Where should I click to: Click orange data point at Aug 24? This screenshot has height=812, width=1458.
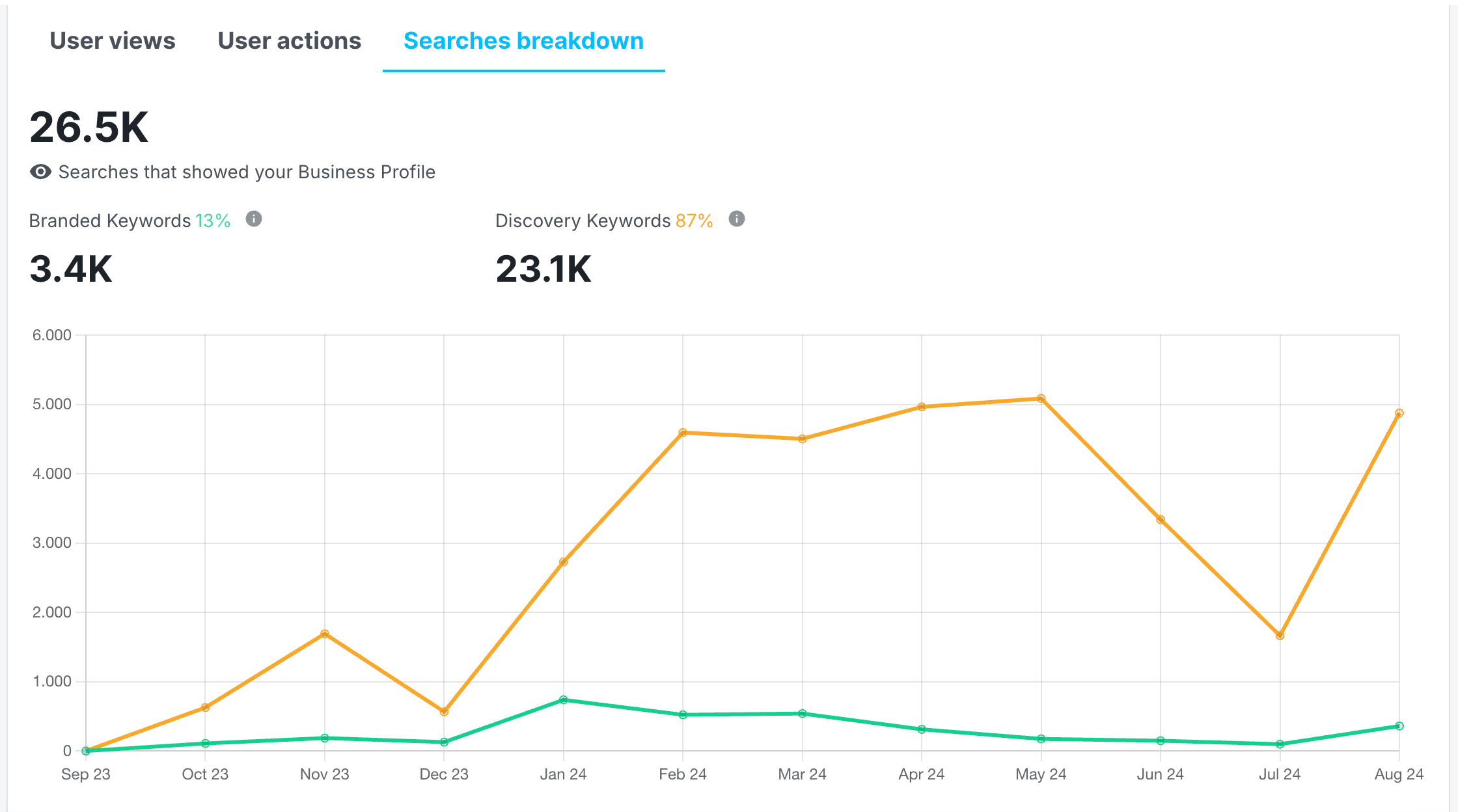pos(1399,413)
